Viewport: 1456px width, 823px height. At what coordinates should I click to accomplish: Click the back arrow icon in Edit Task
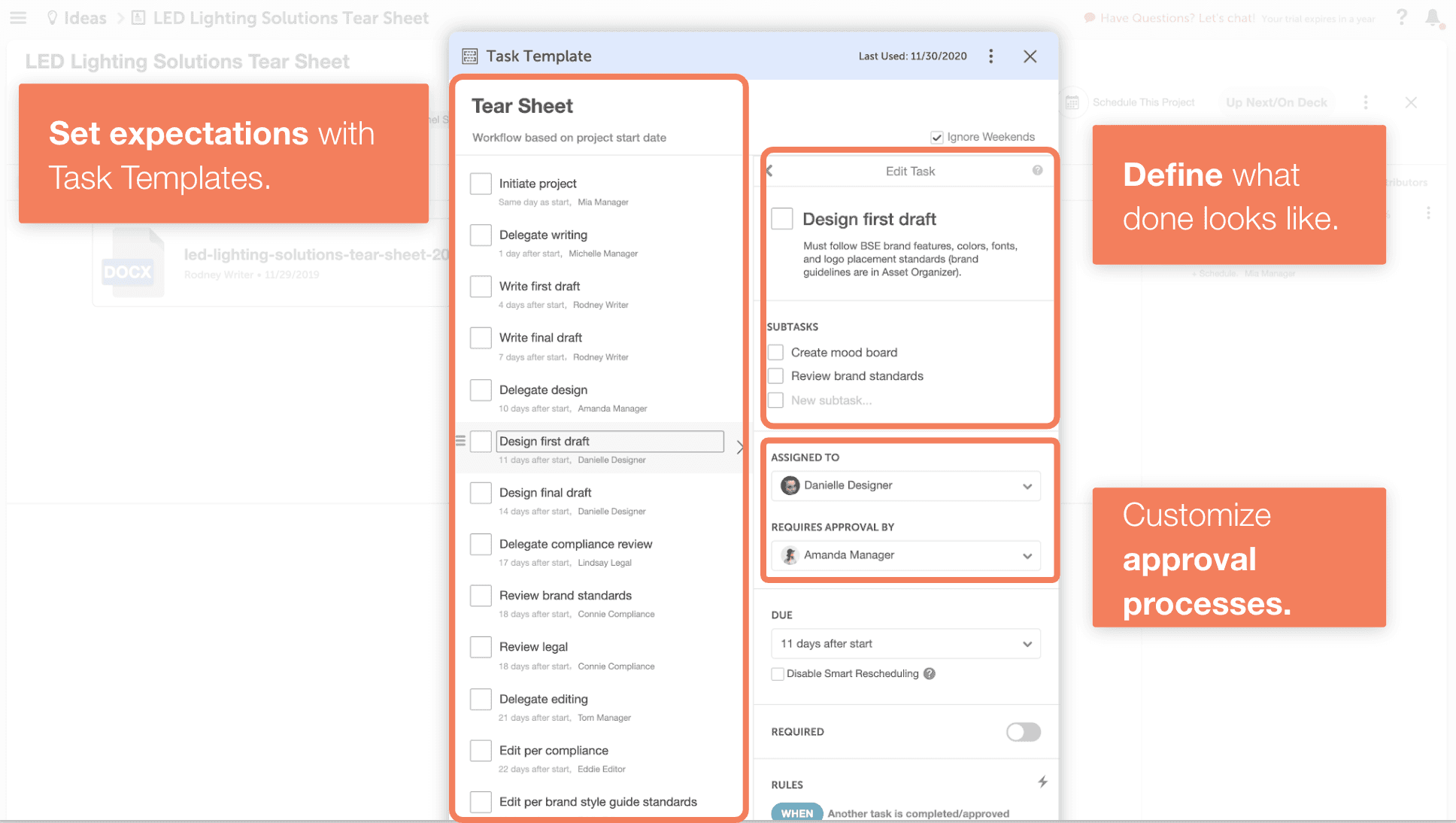tap(770, 170)
